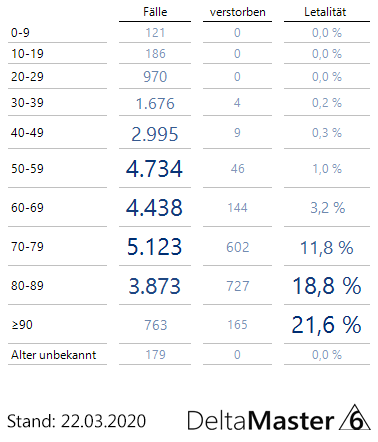Select the ≥90 age group row label
378x442 pixels.
tap(22, 325)
